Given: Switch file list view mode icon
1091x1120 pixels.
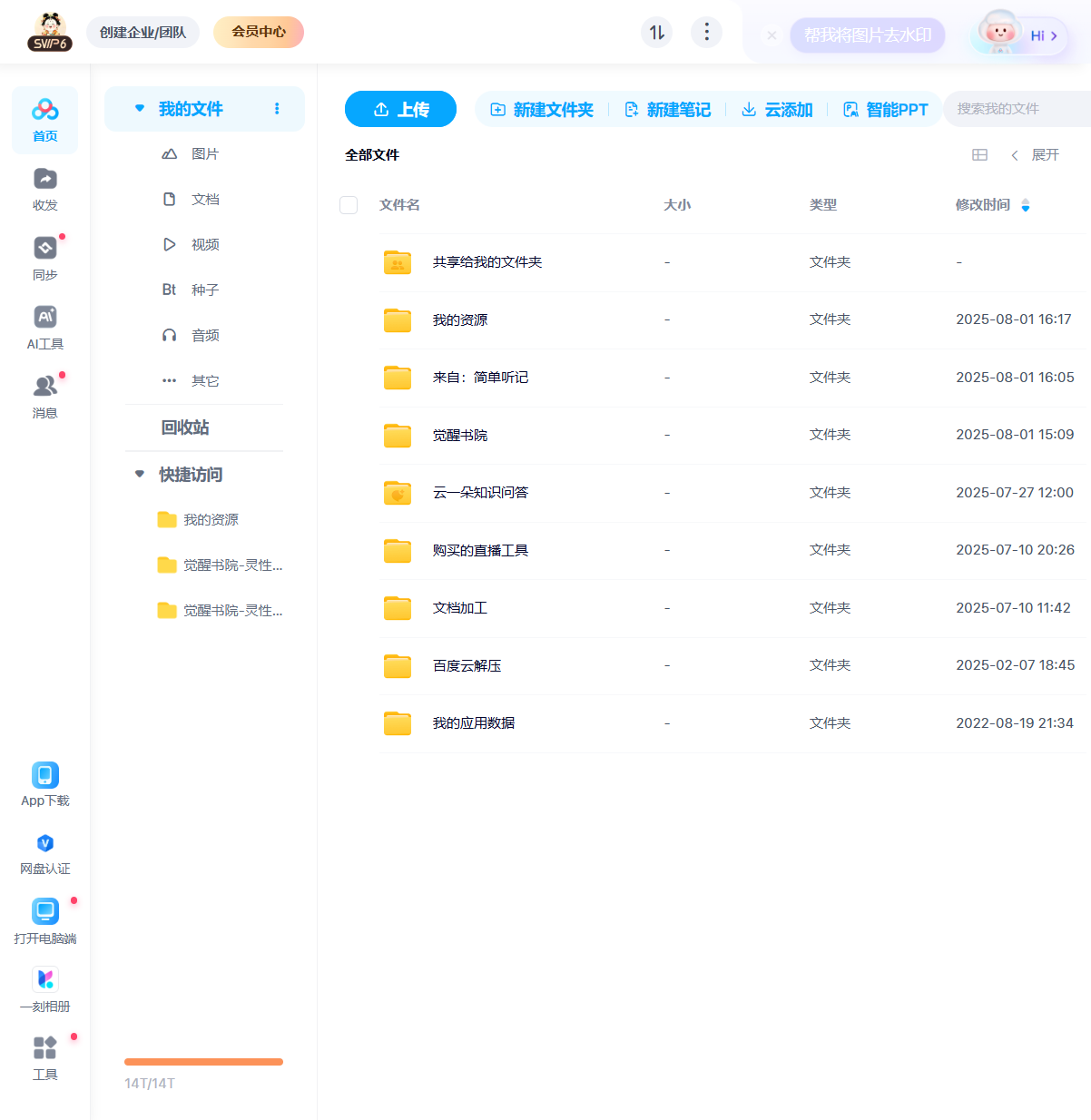Looking at the screenshot, I should [x=979, y=155].
